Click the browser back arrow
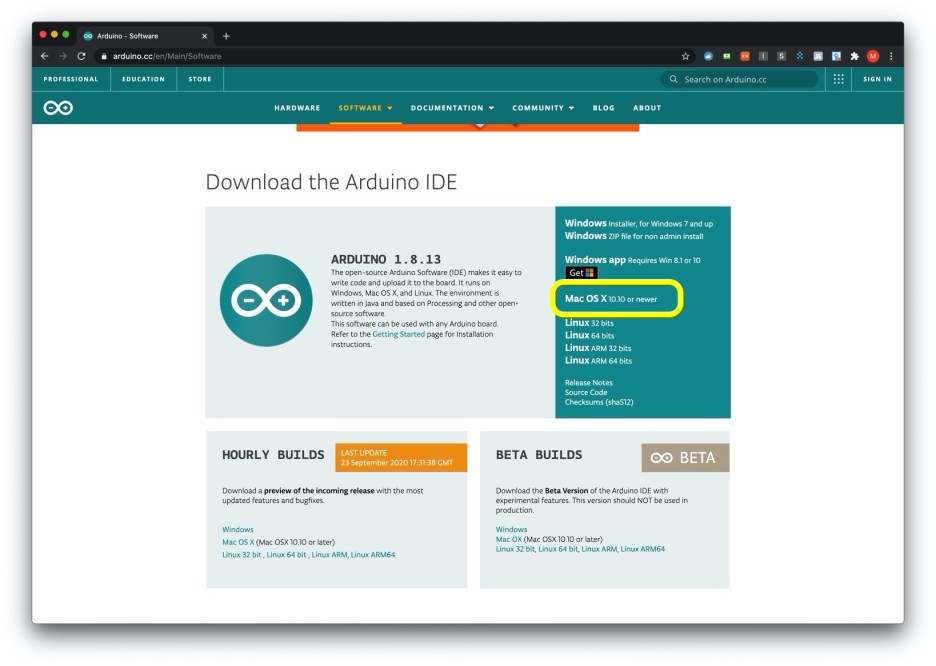 tap(45, 56)
